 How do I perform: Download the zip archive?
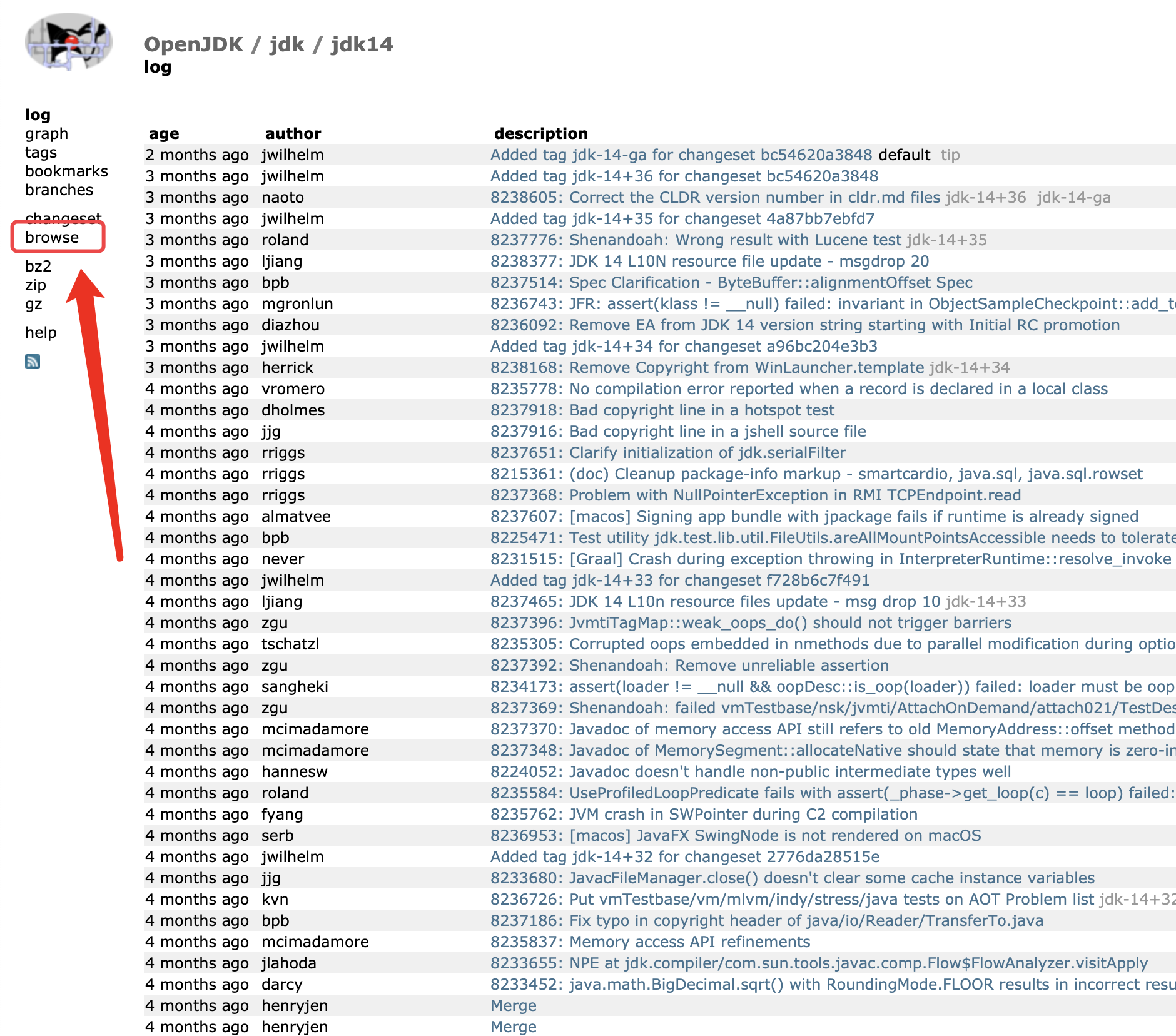click(x=36, y=285)
